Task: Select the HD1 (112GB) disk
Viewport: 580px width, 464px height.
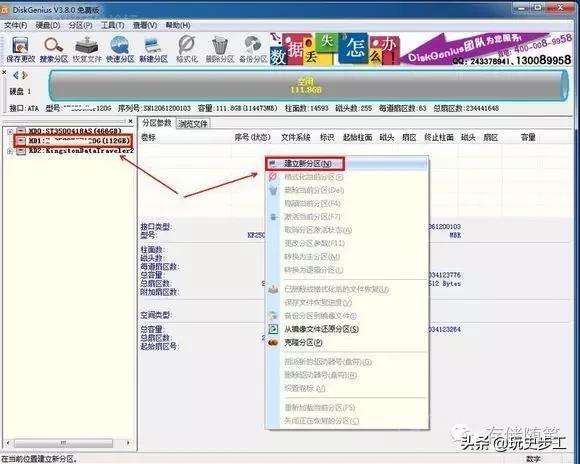Action: tap(79, 141)
